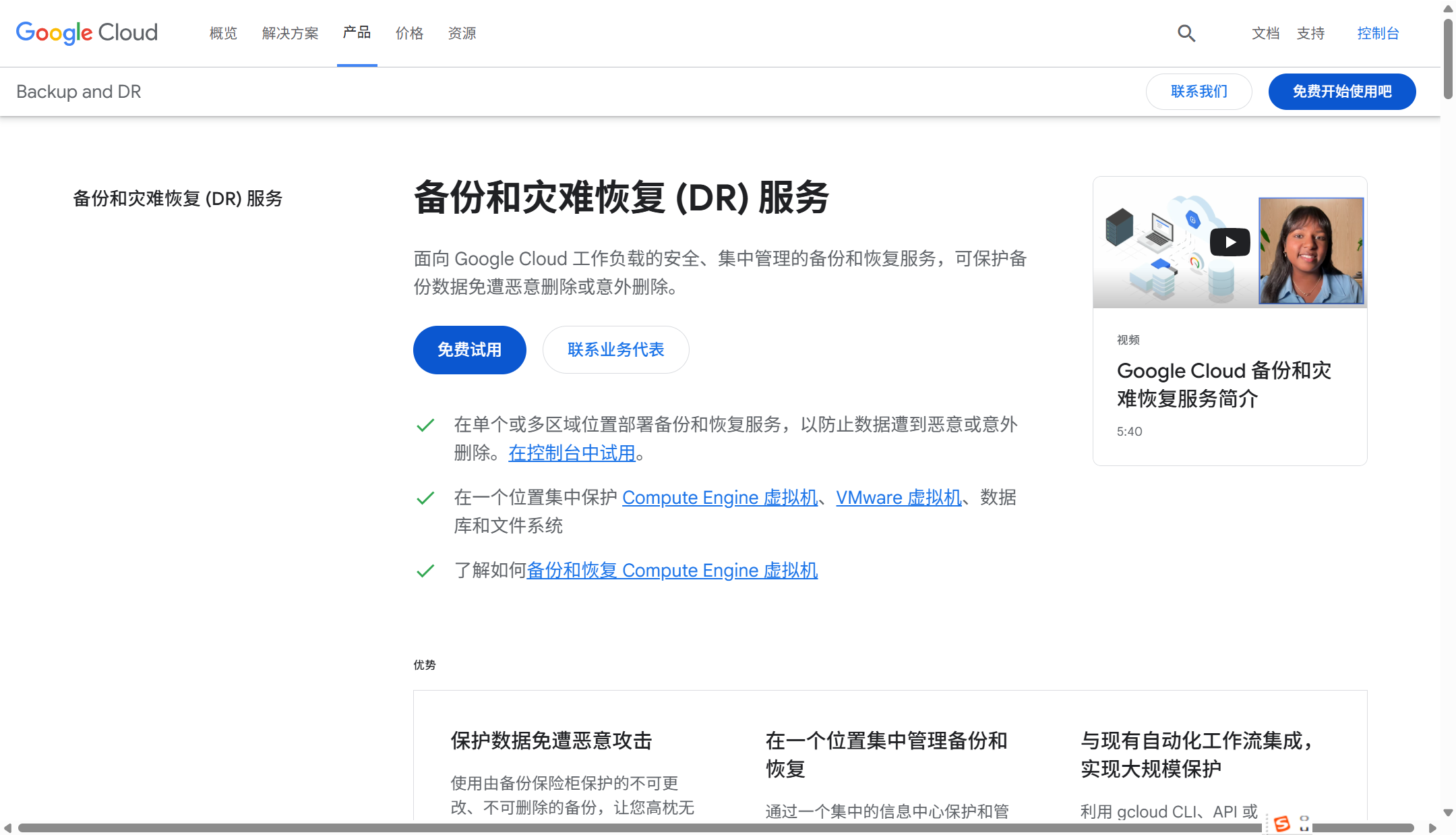Open the 解决方案 menu
Screen dimensions: 1456x835
[289, 33]
